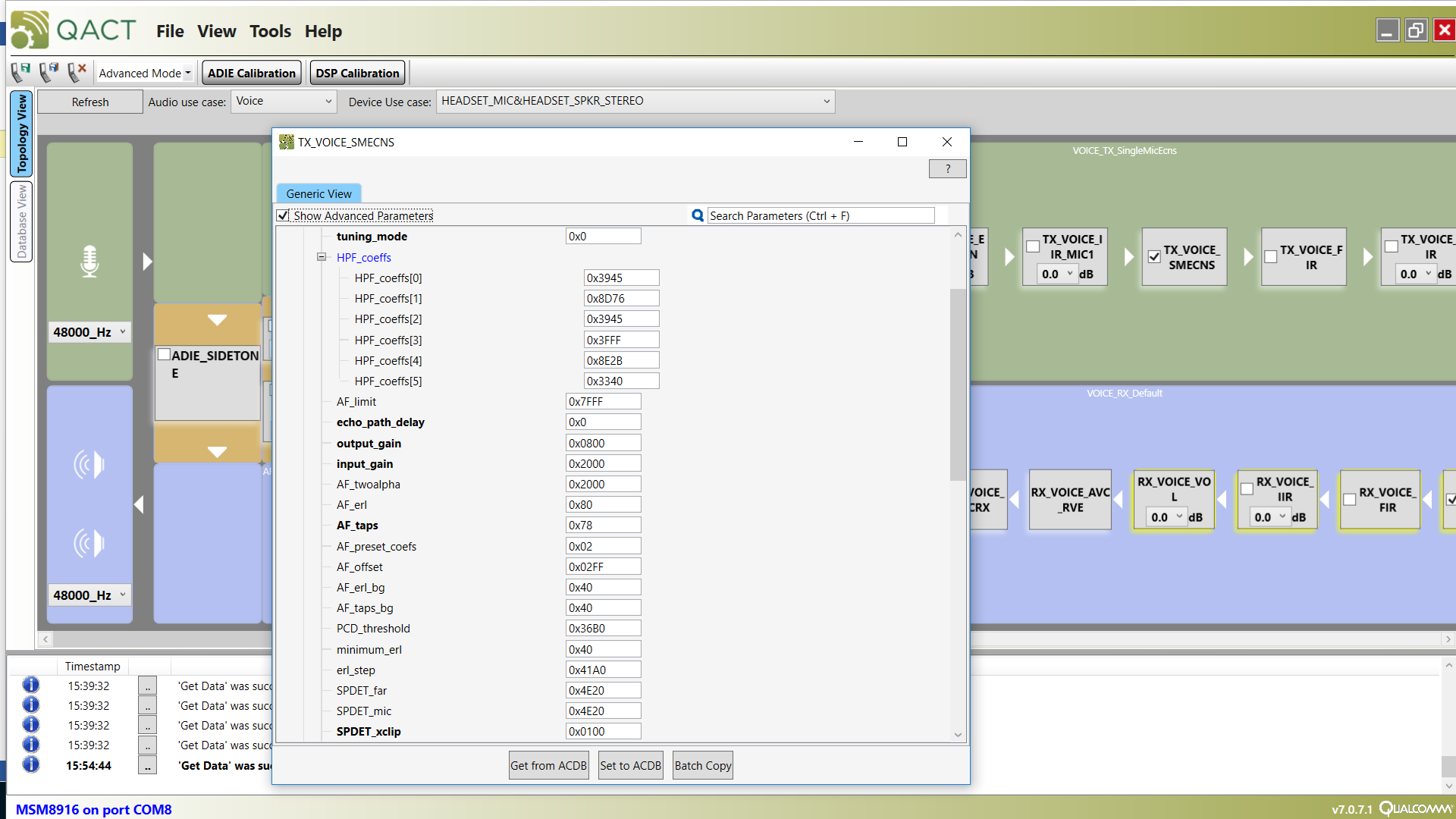Click the log panel Timestamp column header
The height and width of the screenshot is (819, 1456).
93,666
